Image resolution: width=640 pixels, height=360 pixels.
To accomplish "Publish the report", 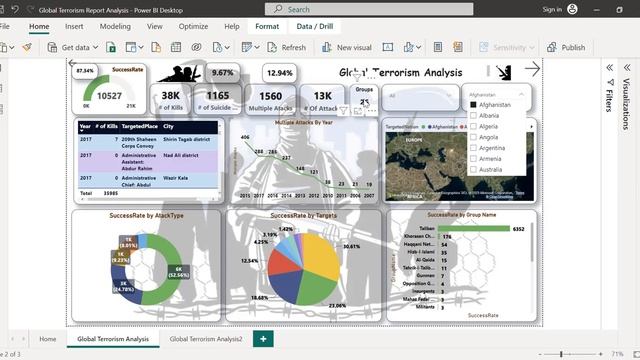I will tap(566, 47).
